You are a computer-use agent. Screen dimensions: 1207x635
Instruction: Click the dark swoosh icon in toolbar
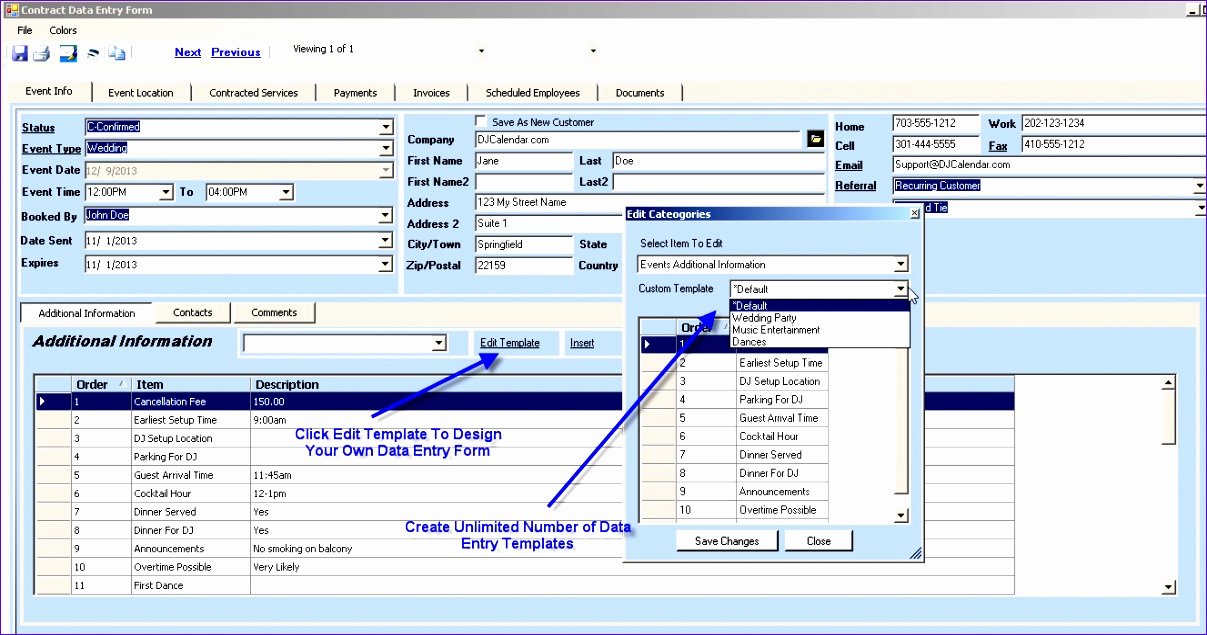[93, 53]
